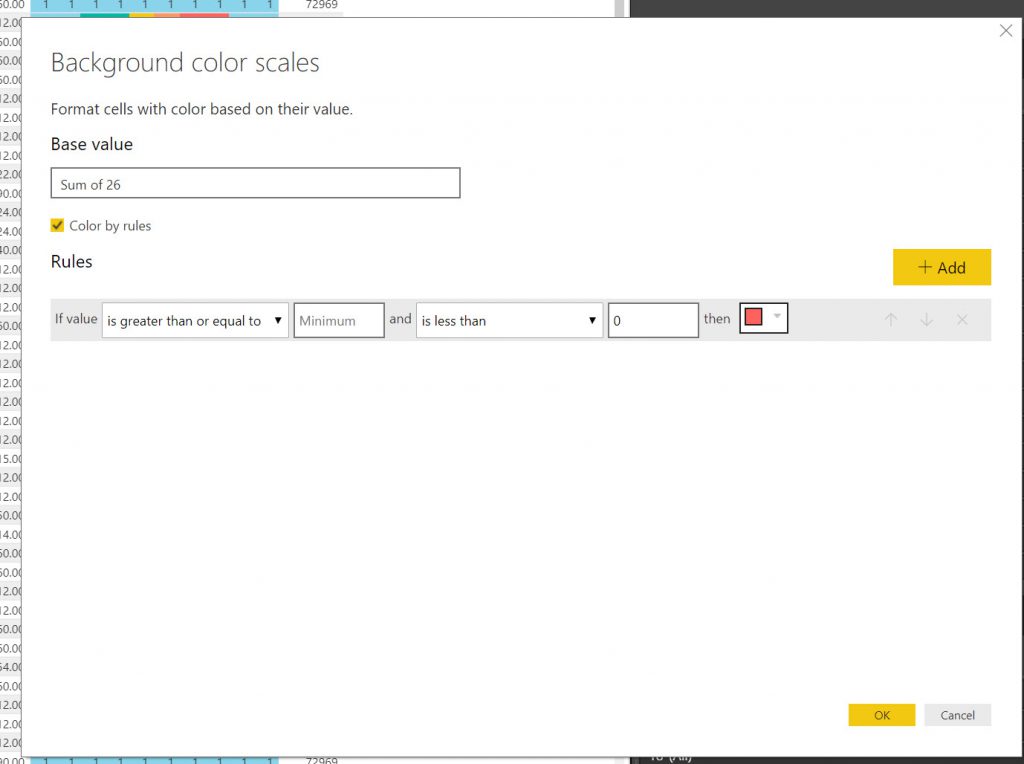Delete the rule using the X icon
This screenshot has height=764, width=1024.
pos(962,320)
